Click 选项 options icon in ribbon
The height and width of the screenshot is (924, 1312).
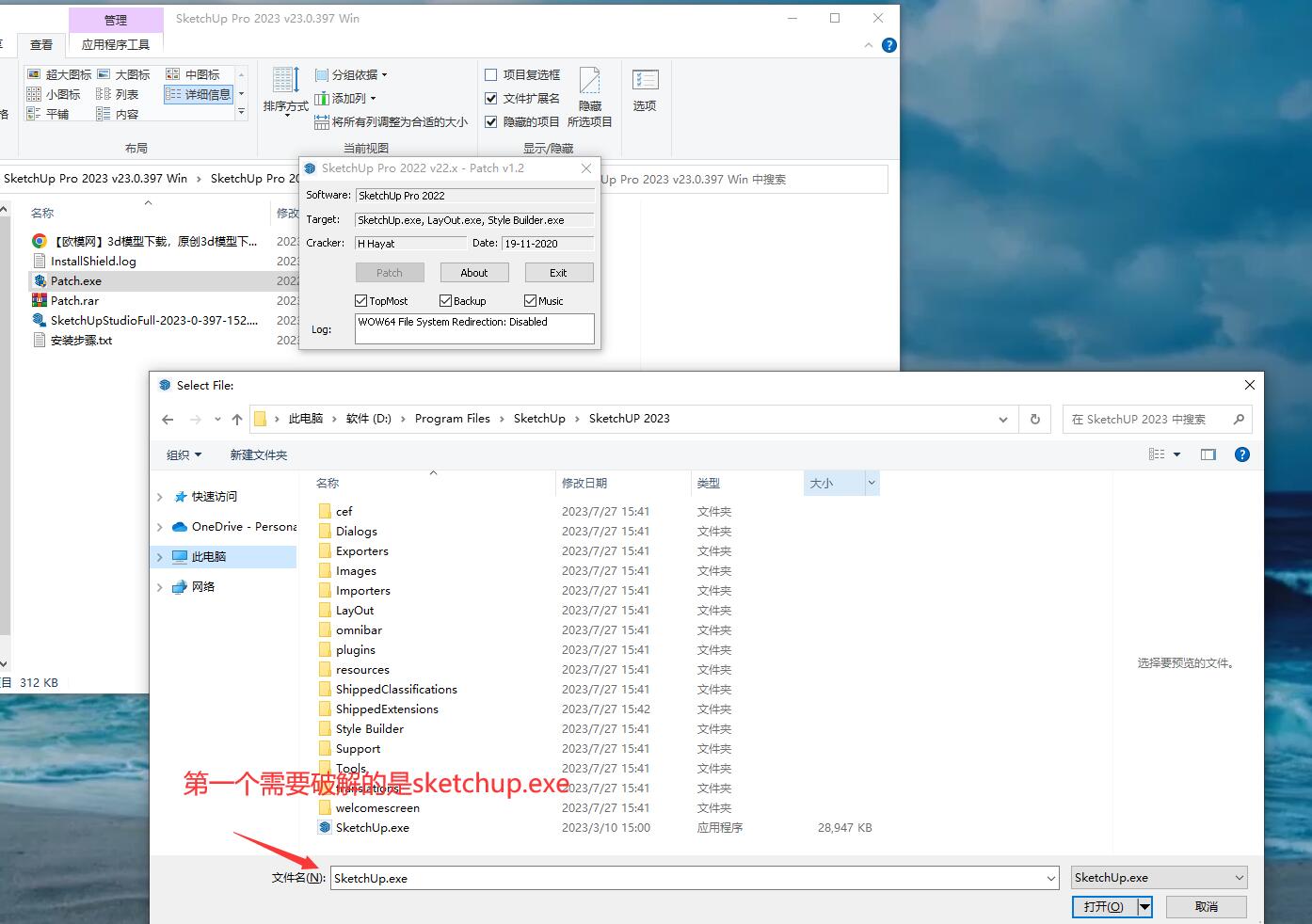pos(645,90)
